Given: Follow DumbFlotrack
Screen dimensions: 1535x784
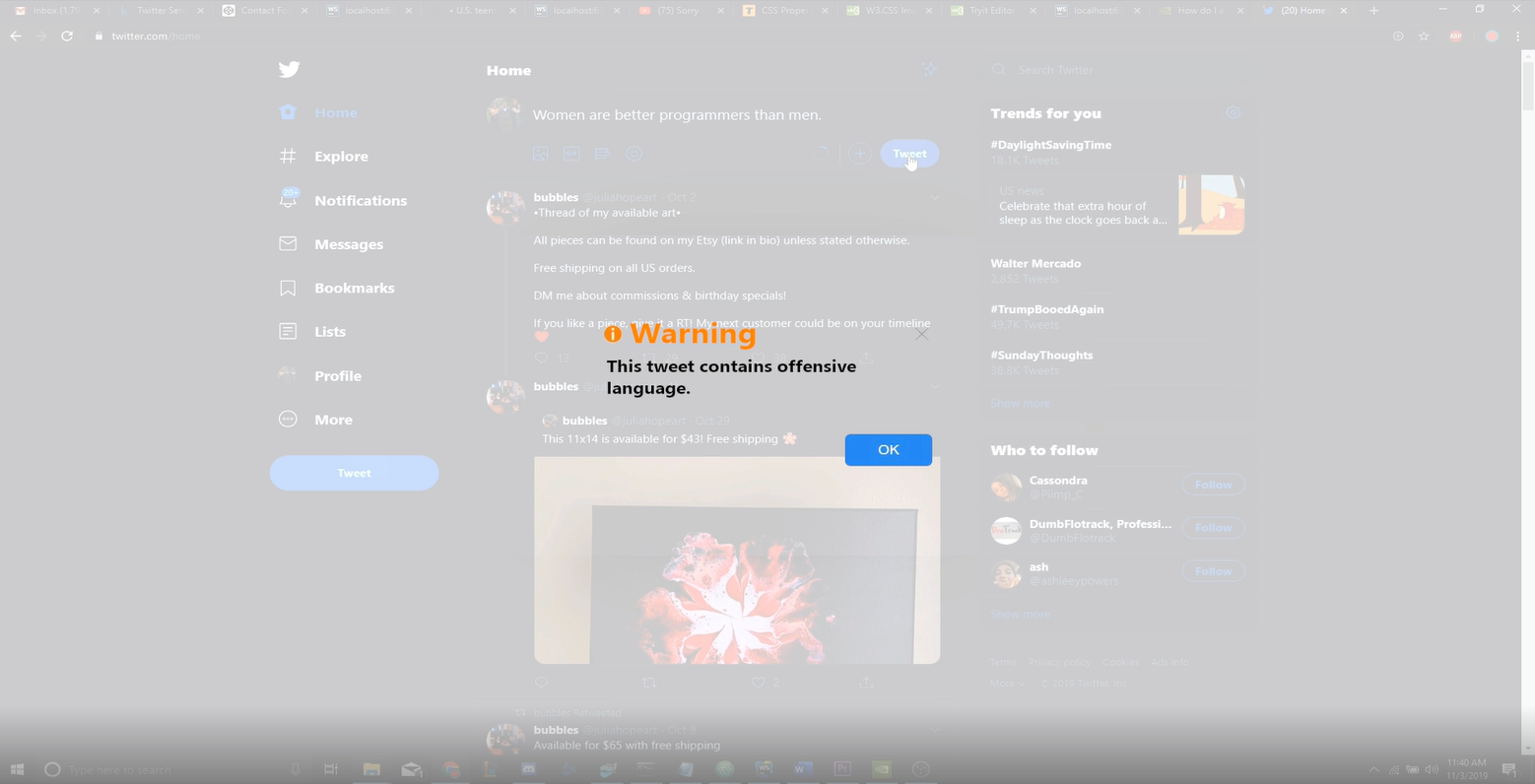Looking at the screenshot, I should coord(1213,528).
